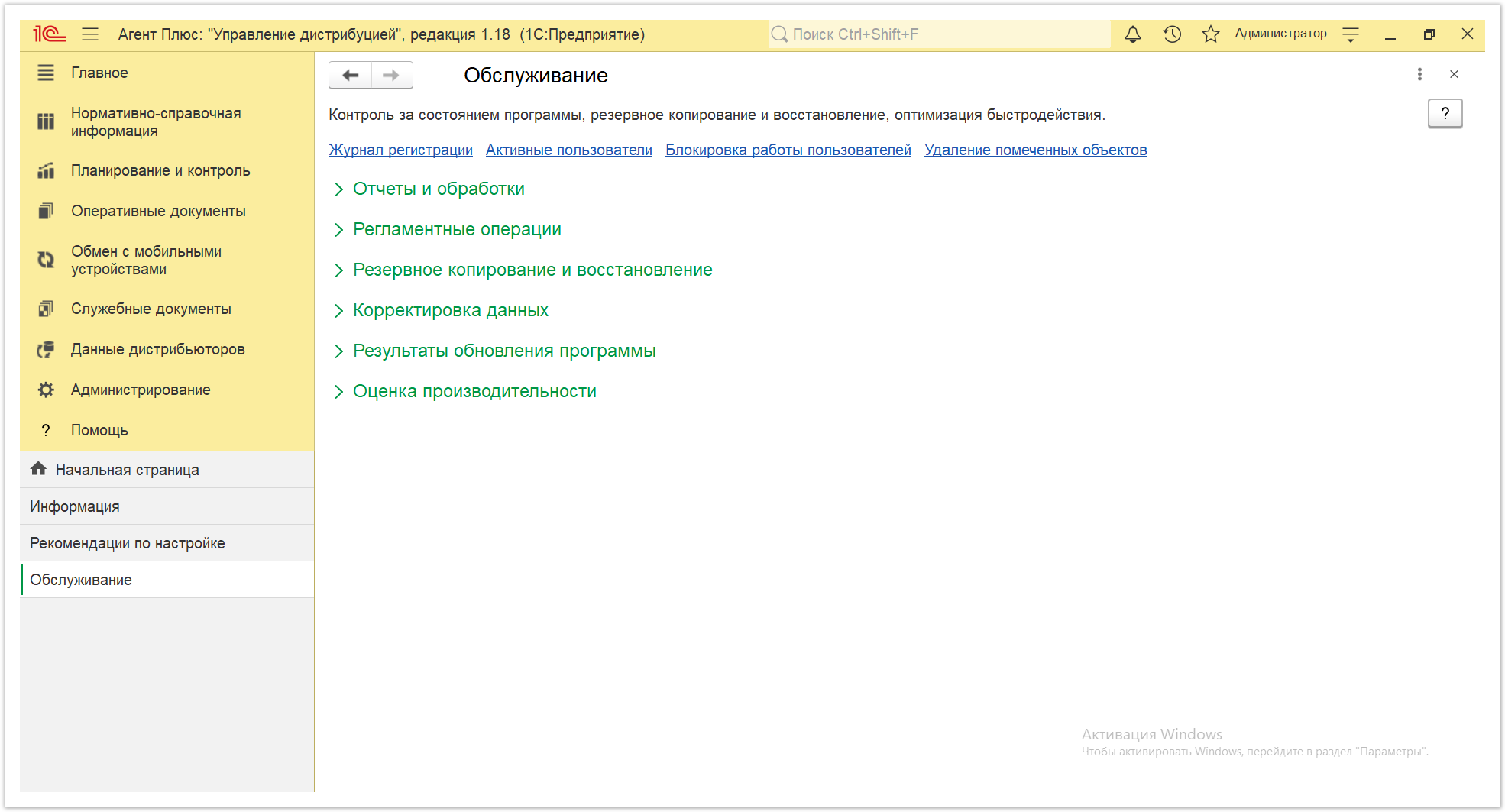1505x812 pixels.
Task: Open Обмен с мобильными устройствами section
Action: [146, 260]
